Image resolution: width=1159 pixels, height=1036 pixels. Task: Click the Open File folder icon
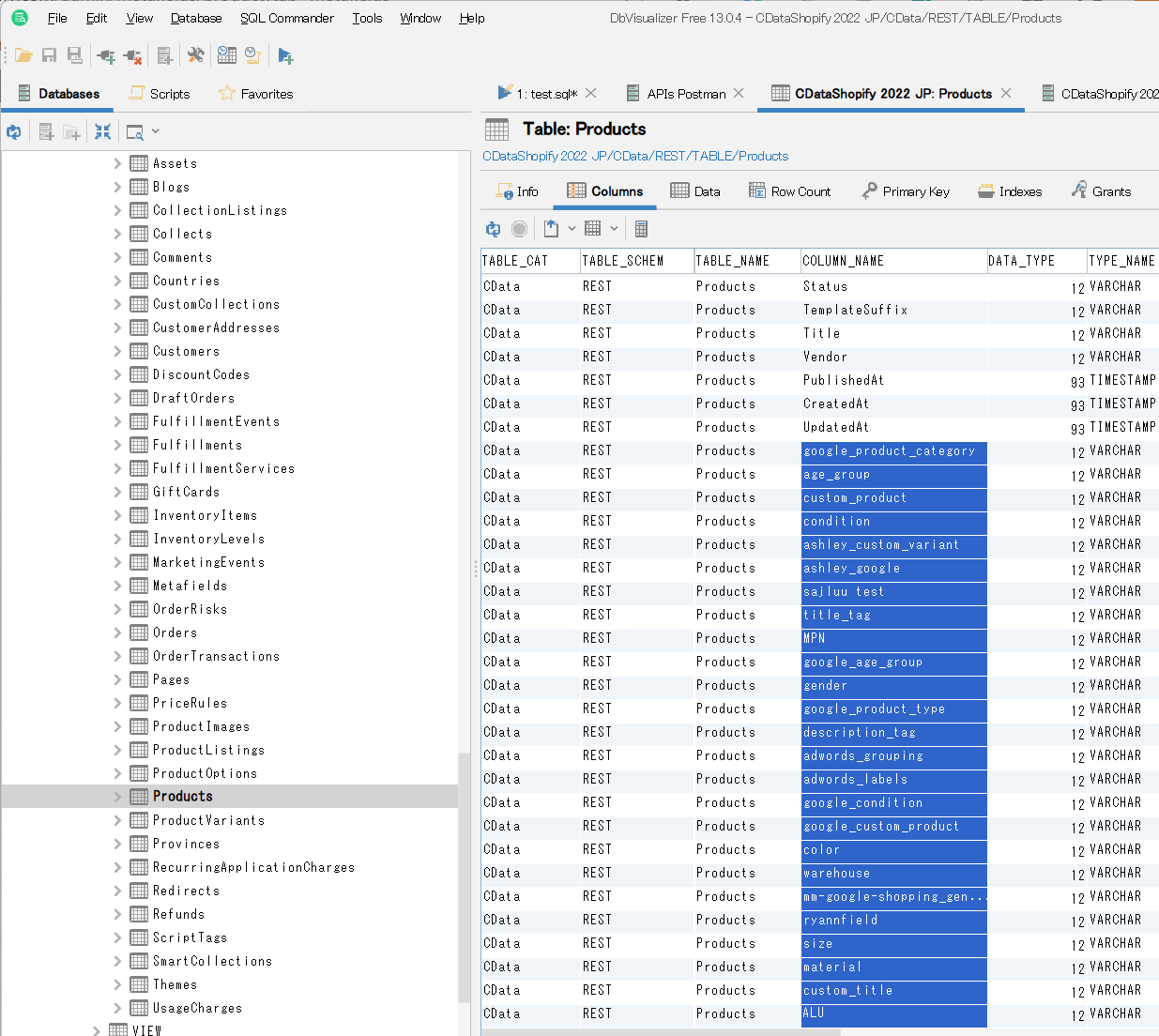23,56
